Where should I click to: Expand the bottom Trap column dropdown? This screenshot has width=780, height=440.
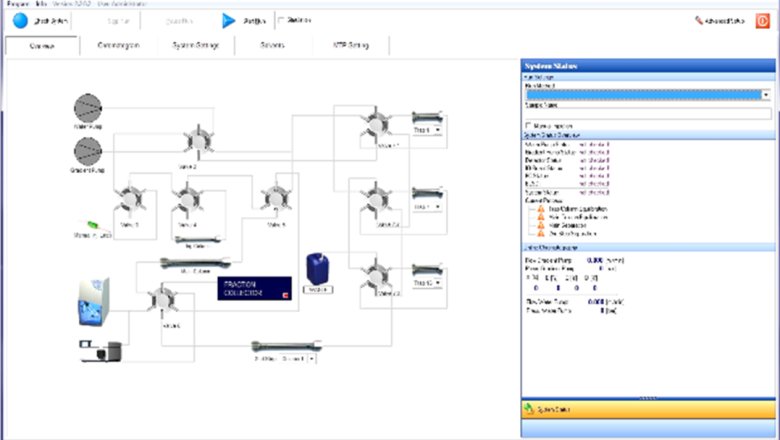coord(437,283)
